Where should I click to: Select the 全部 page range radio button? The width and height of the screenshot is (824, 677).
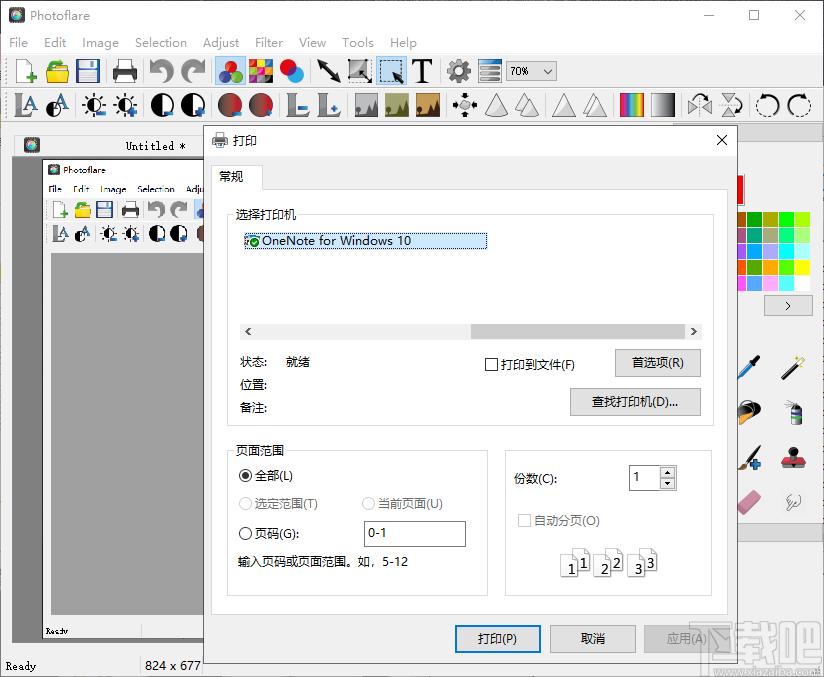pyautogui.click(x=246, y=476)
